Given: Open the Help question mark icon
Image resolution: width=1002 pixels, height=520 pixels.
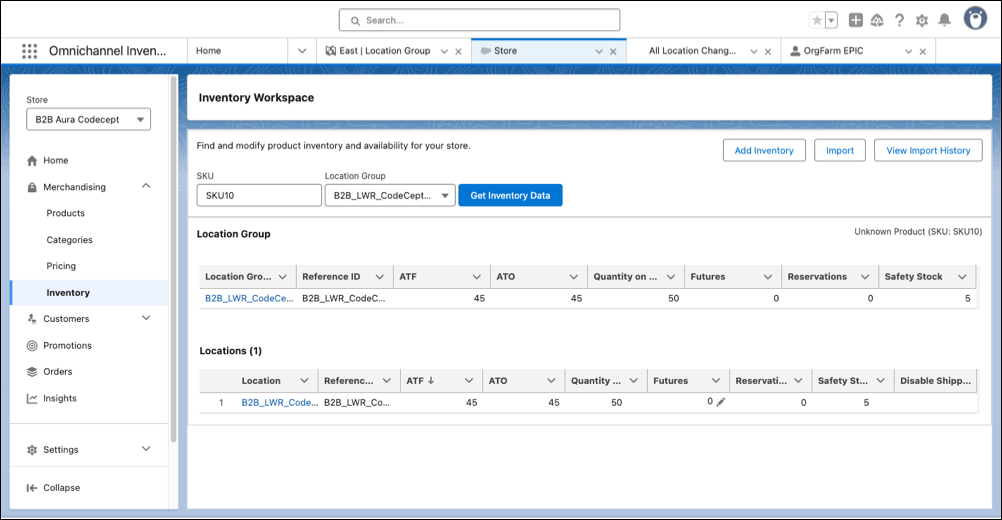Looking at the screenshot, I should 899,20.
